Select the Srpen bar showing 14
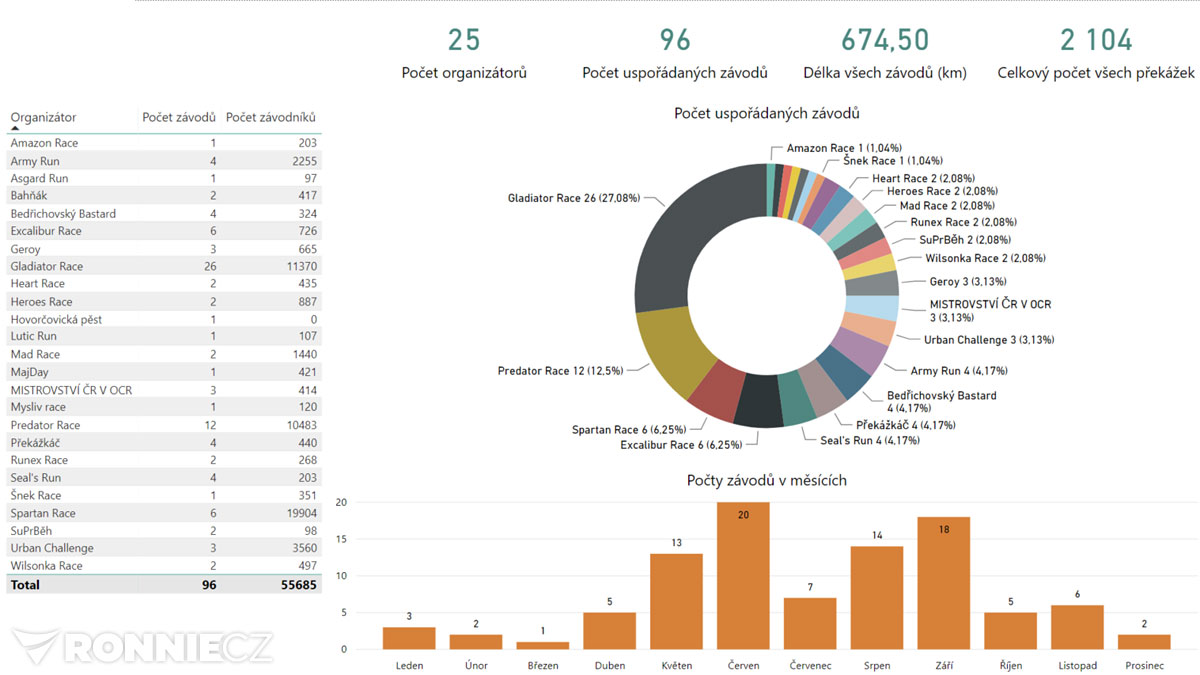Screen dimensions: 1200x675 pos(877,598)
